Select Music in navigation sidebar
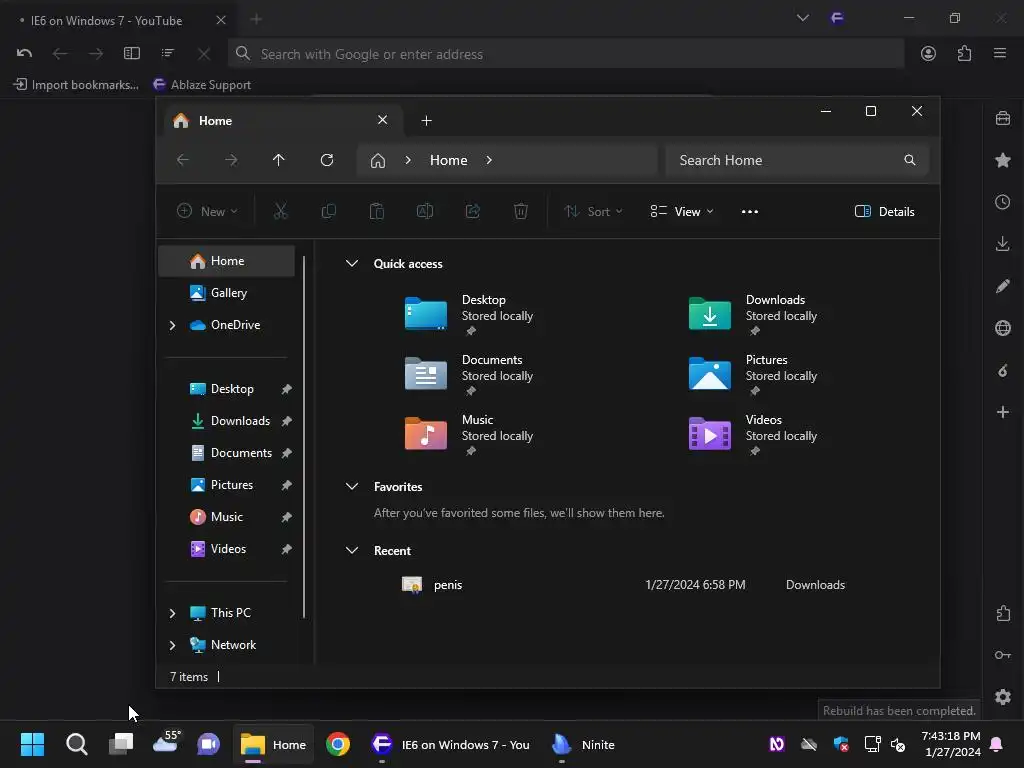The width and height of the screenshot is (1024, 768). point(226,517)
